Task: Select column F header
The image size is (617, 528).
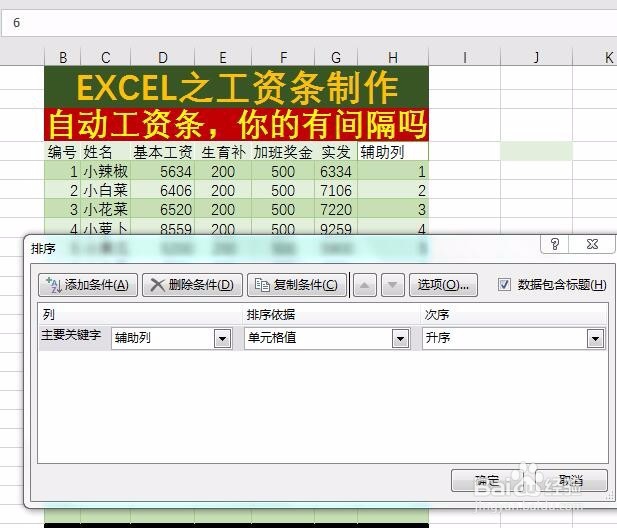Action: pos(283,57)
